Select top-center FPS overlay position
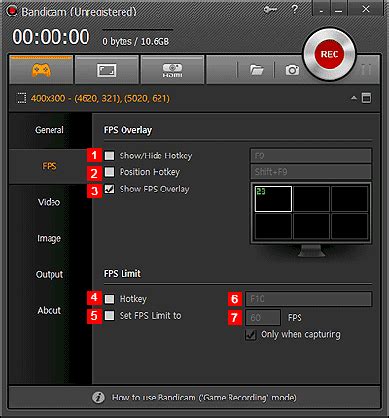 [311, 199]
